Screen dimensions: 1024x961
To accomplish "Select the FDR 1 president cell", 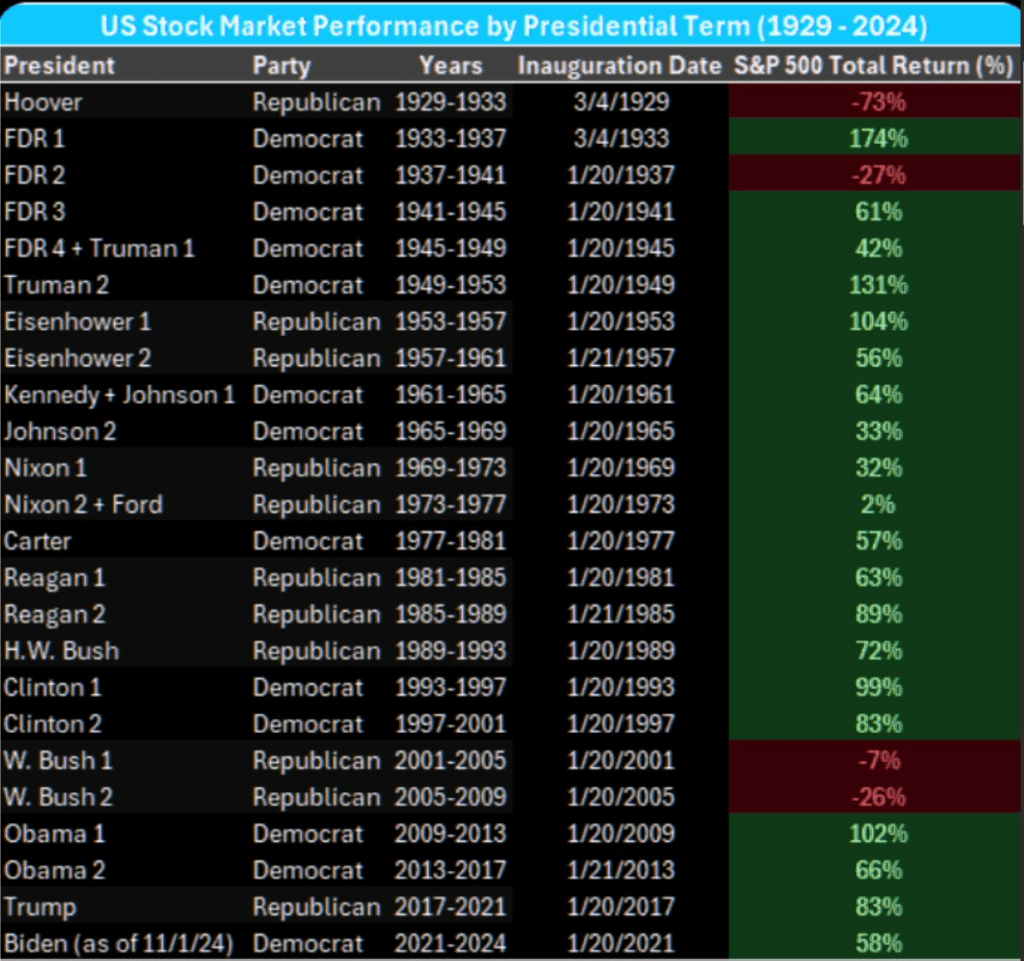I will pyautogui.click(x=60, y=138).
